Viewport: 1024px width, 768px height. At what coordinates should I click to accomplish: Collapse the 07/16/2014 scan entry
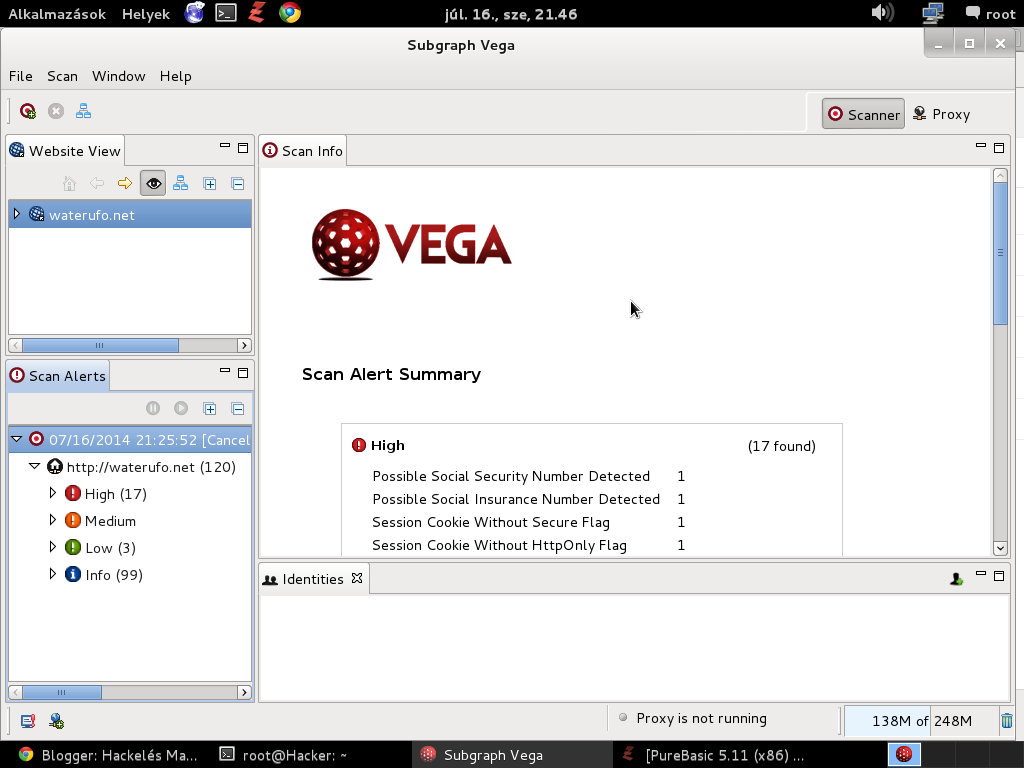[17, 439]
